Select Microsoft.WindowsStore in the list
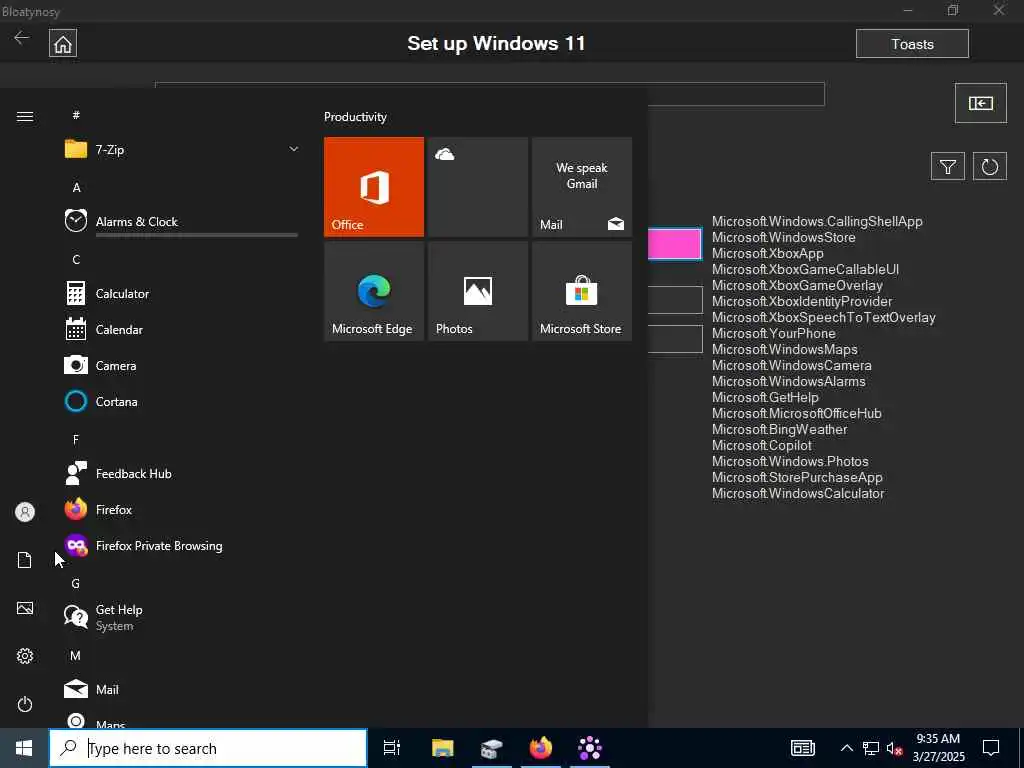This screenshot has height=768, width=1024. (x=784, y=238)
